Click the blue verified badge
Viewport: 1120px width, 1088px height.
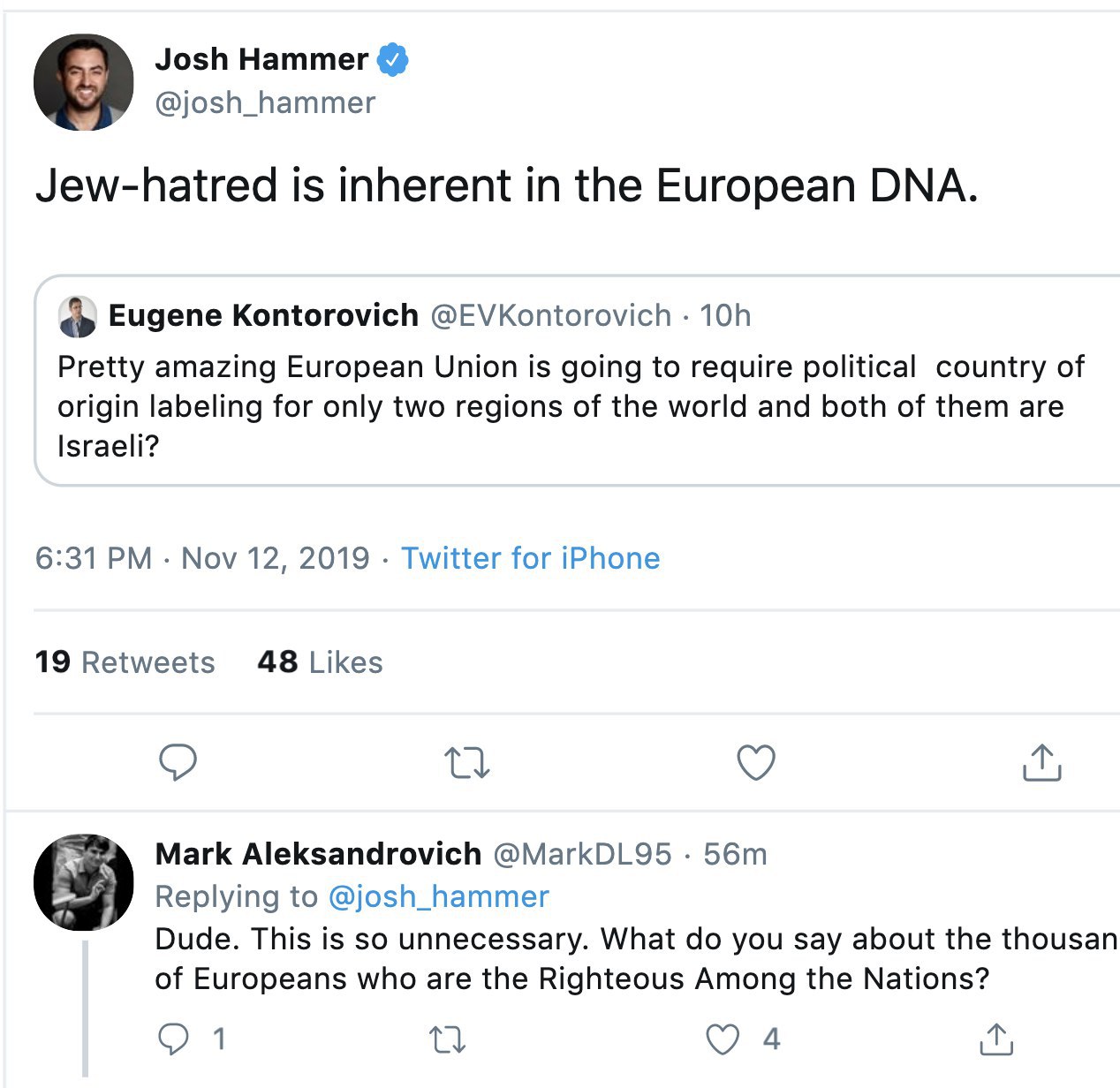393,60
